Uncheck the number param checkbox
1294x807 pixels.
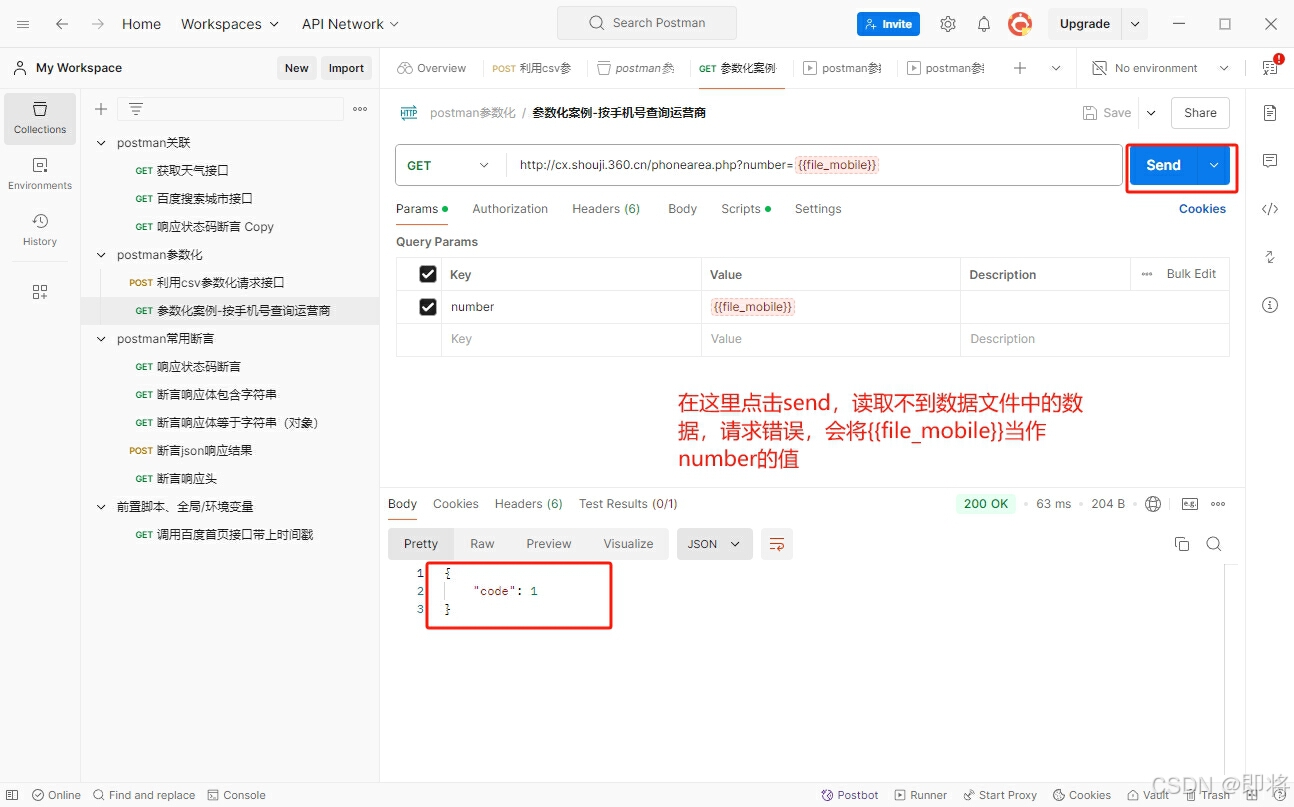428,307
